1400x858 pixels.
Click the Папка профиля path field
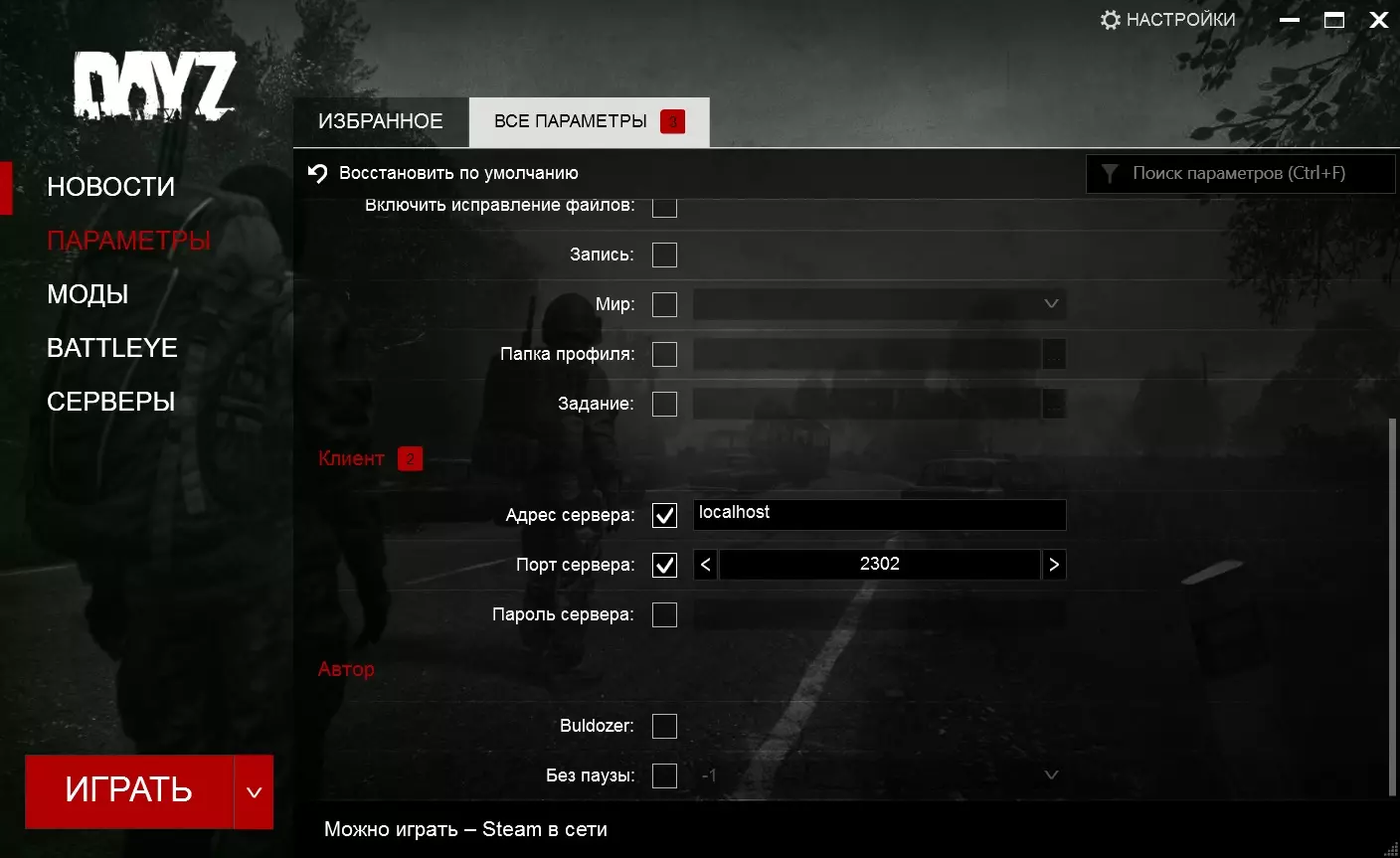coord(867,354)
